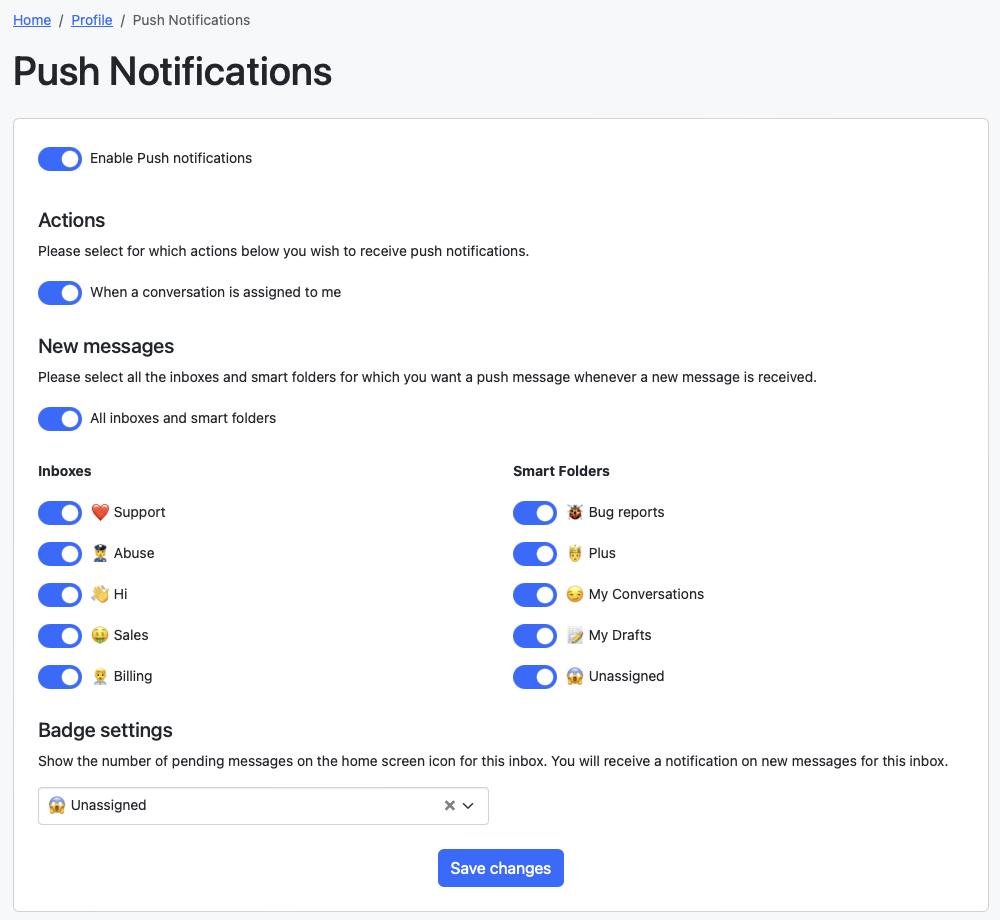The width and height of the screenshot is (1000, 920).
Task: Toggle off conversation assigned to me notifications
Action: (x=60, y=293)
